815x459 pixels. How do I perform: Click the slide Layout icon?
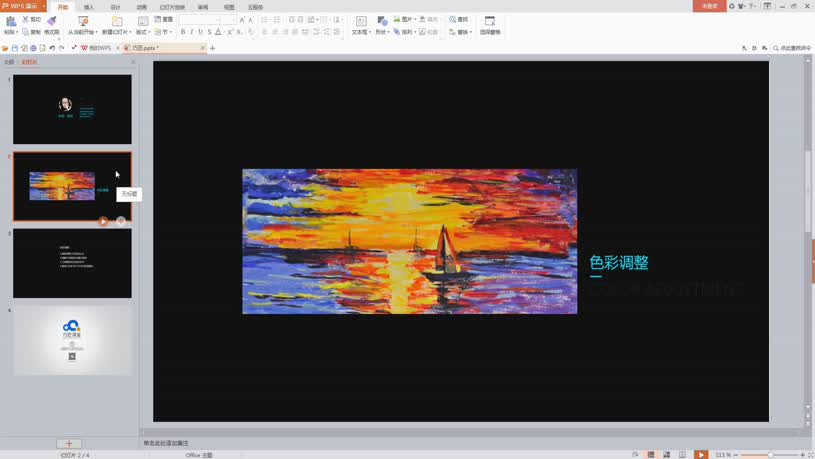(x=142, y=21)
